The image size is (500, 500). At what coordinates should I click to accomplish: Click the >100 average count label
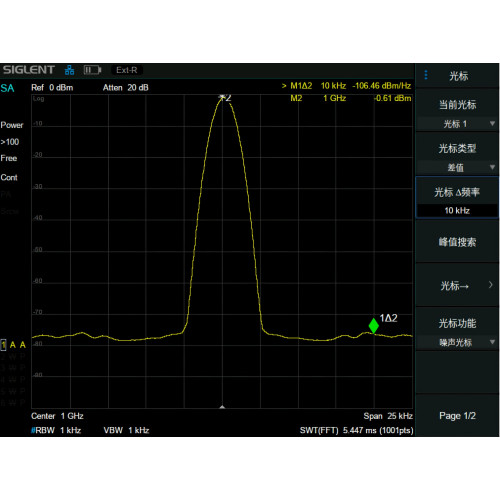tap(10, 142)
